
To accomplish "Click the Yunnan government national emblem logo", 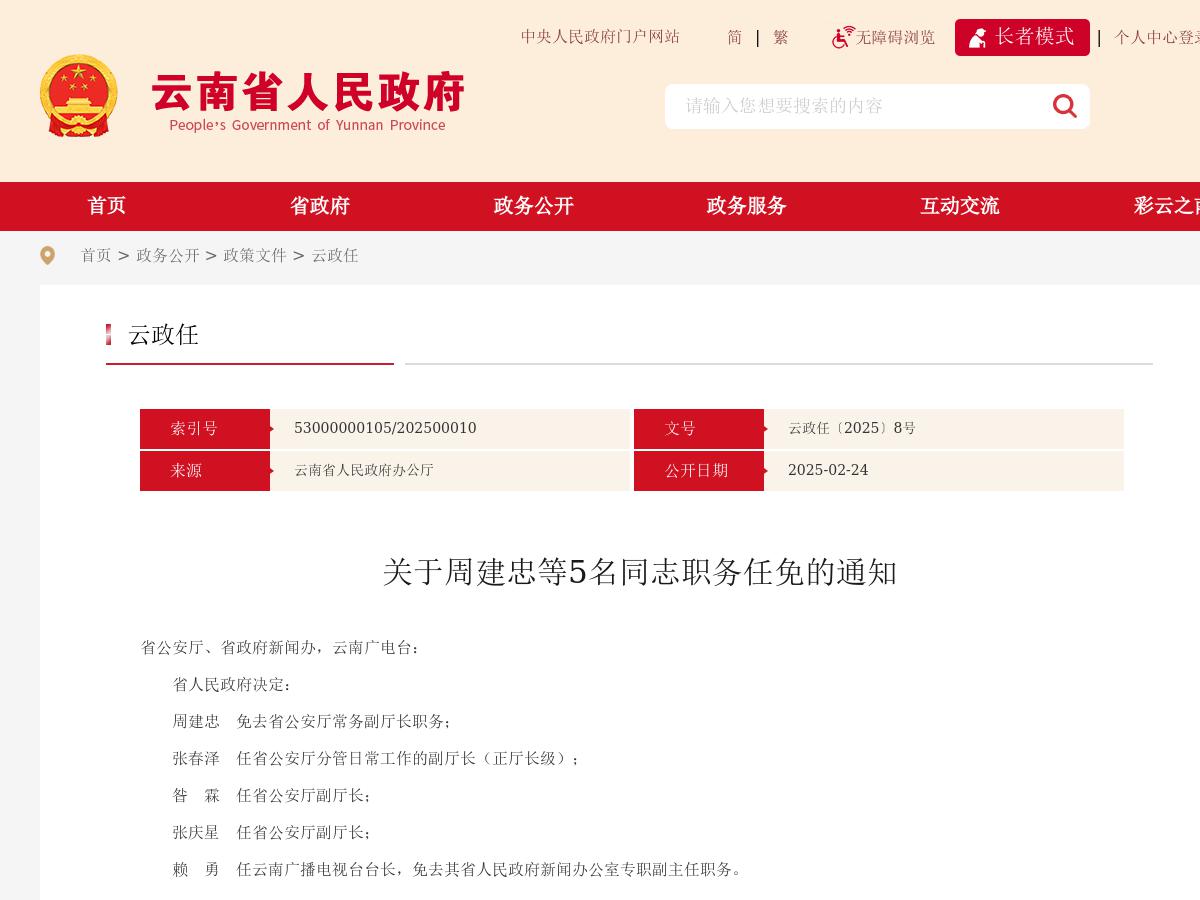I will (x=78, y=96).
